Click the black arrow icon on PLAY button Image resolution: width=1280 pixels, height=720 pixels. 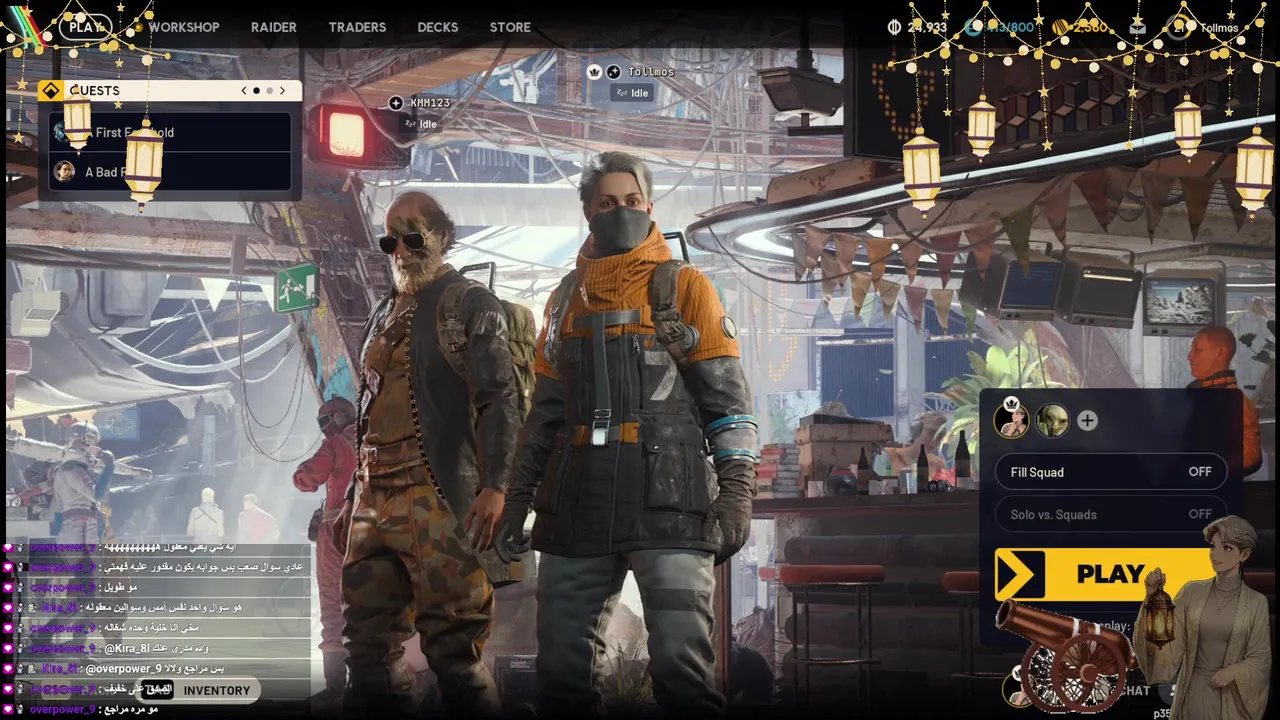point(1019,574)
